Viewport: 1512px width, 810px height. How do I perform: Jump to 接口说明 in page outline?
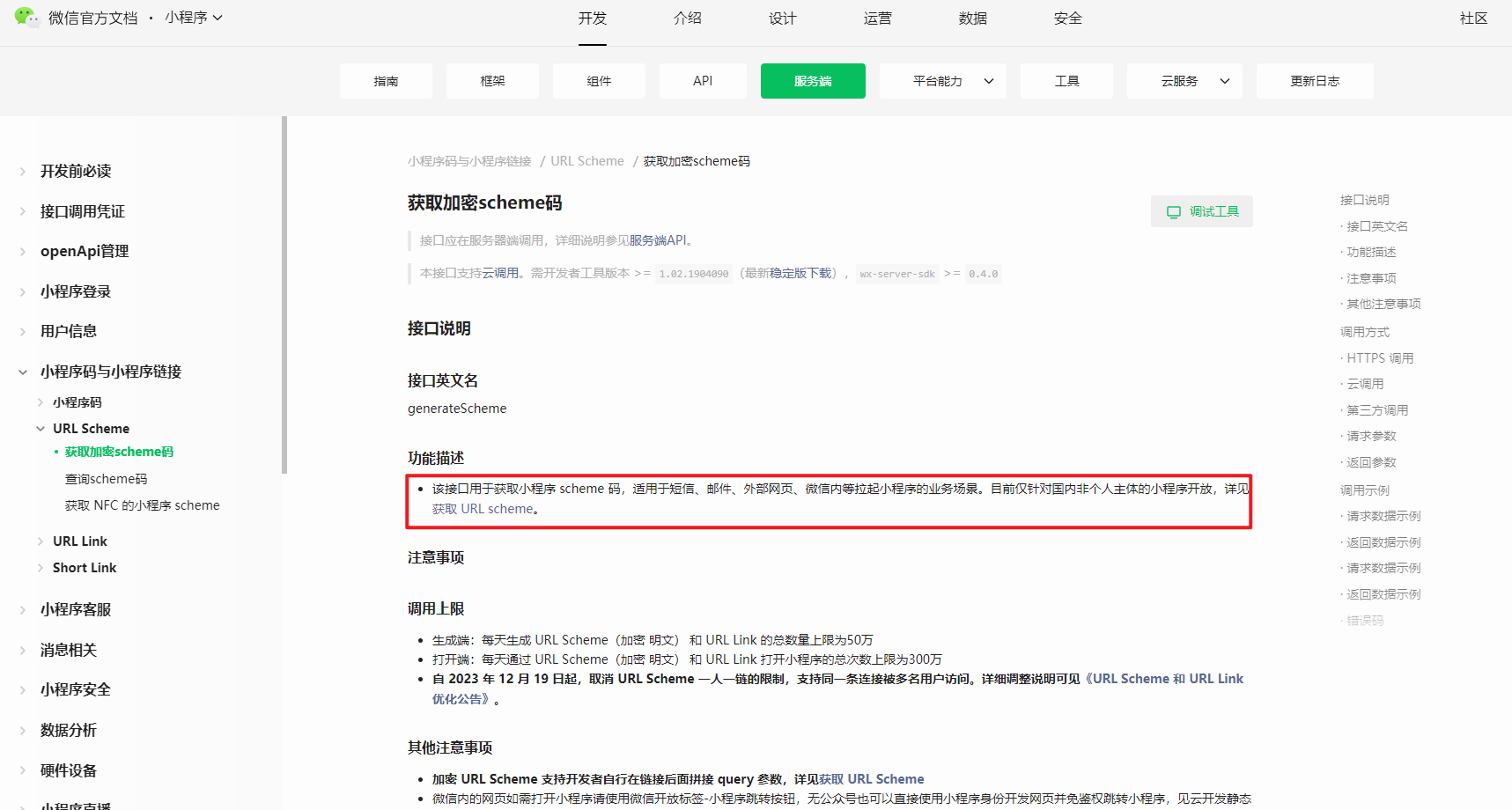[1365, 200]
